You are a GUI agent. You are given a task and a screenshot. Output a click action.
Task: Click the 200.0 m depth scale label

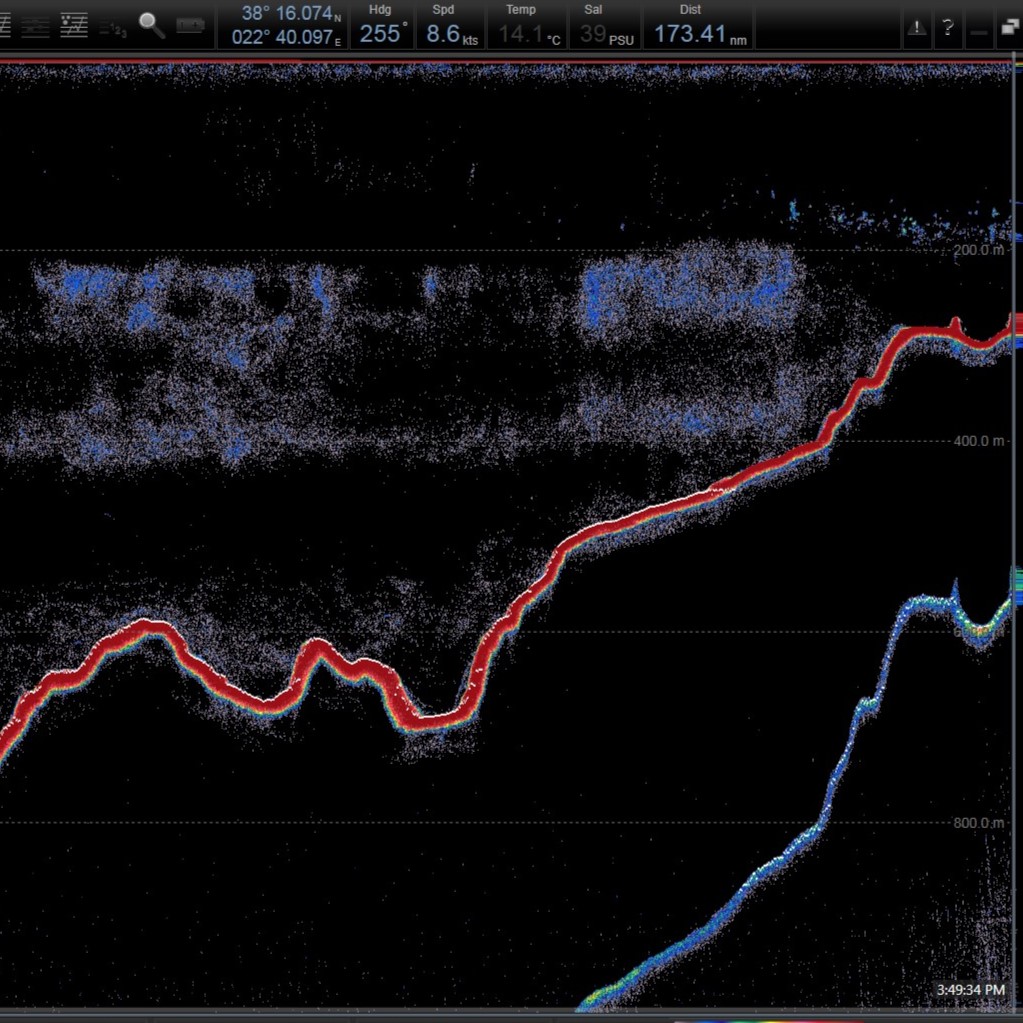[x=978, y=250]
